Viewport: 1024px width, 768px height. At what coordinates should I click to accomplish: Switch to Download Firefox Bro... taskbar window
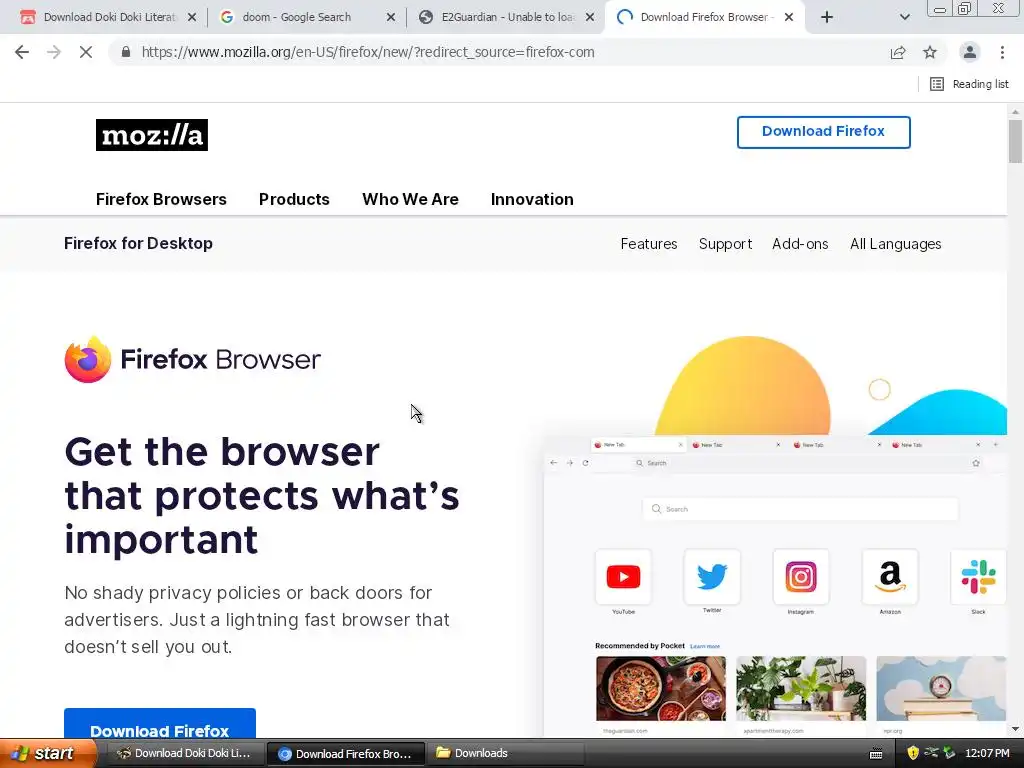[x=346, y=754]
